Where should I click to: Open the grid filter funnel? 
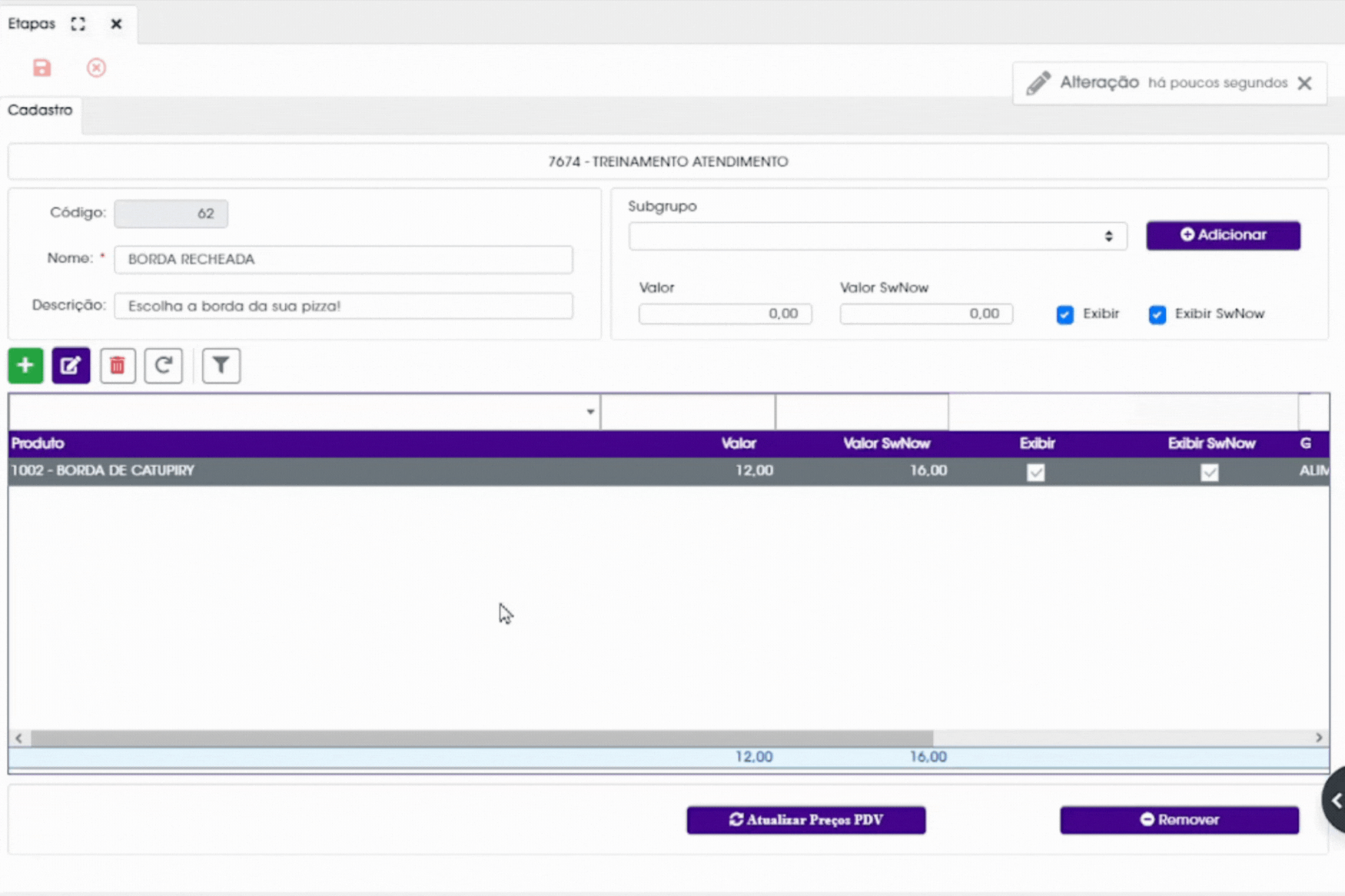click(x=221, y=365)
